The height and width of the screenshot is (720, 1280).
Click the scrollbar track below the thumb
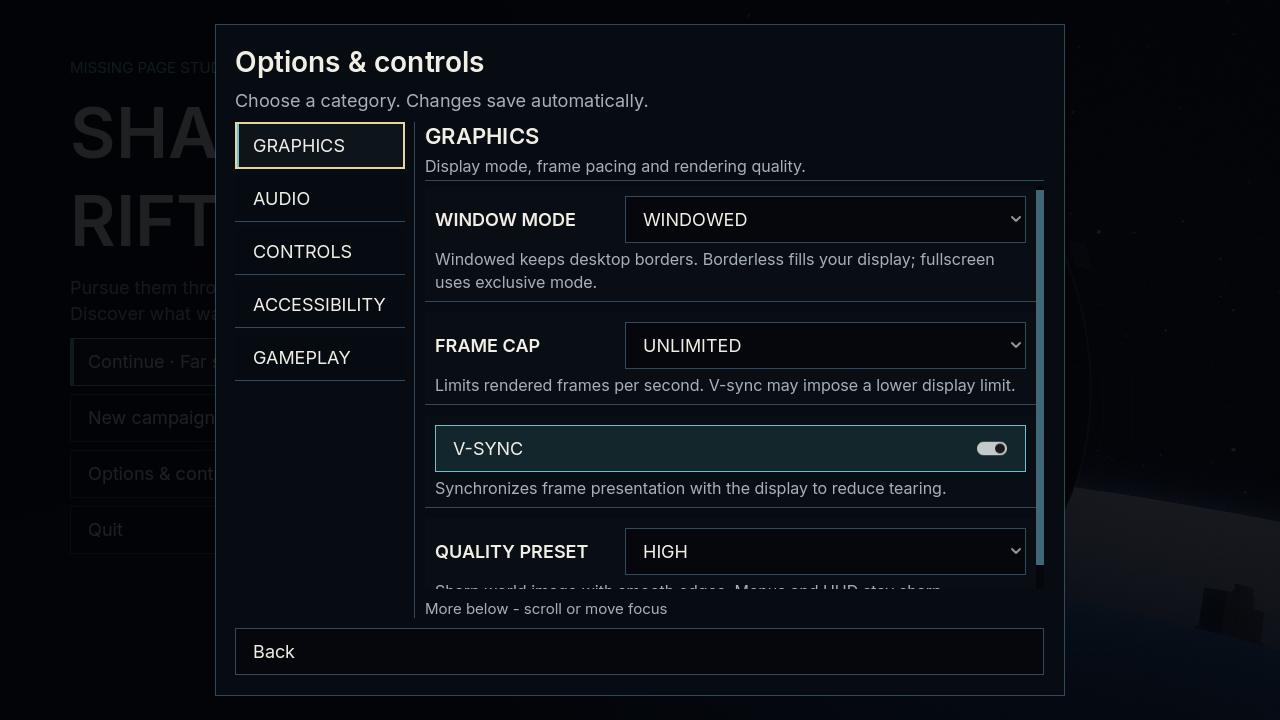(1040, 578)
